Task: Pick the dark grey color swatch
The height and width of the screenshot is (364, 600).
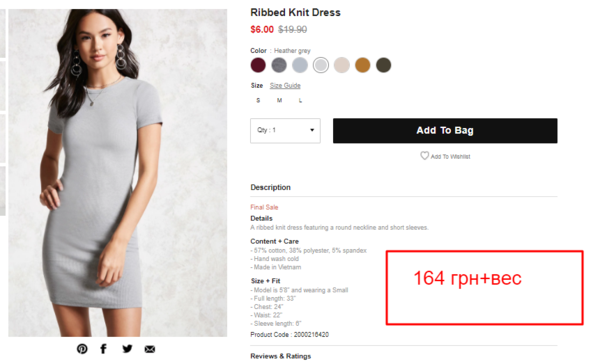Action: tap(279, 65)
